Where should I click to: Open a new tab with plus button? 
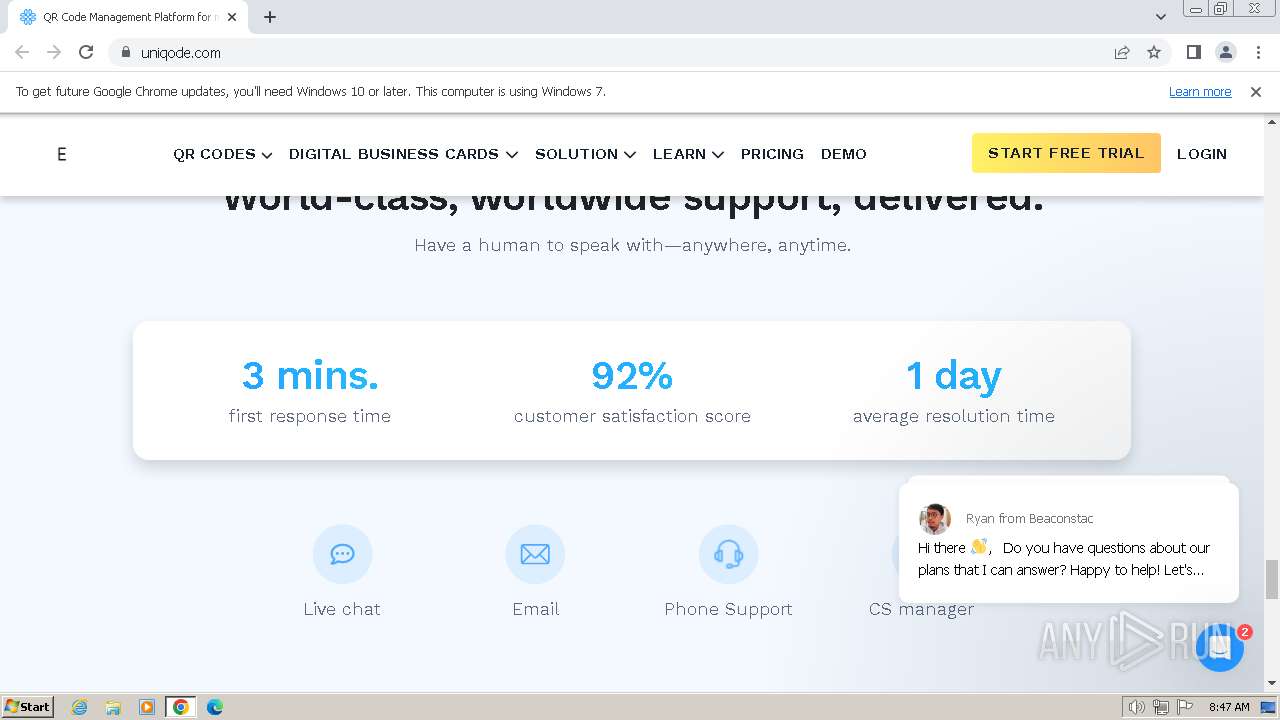point(270,17)
